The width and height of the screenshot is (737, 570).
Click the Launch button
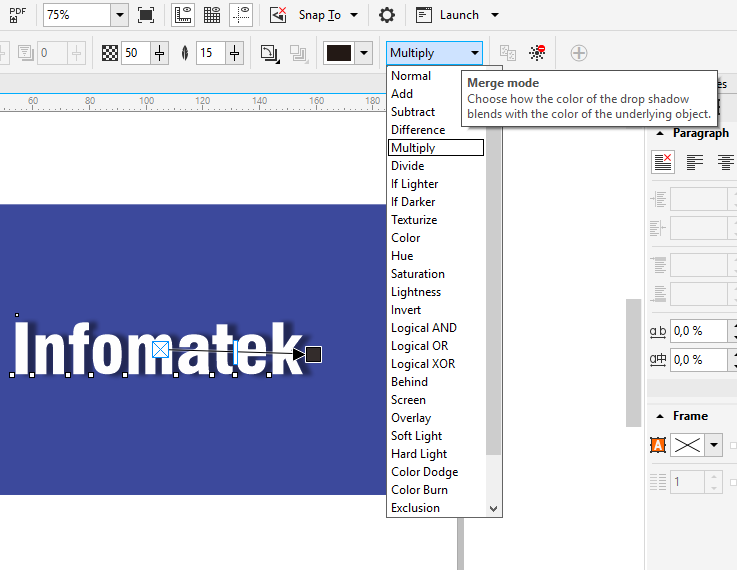(458, 15)
